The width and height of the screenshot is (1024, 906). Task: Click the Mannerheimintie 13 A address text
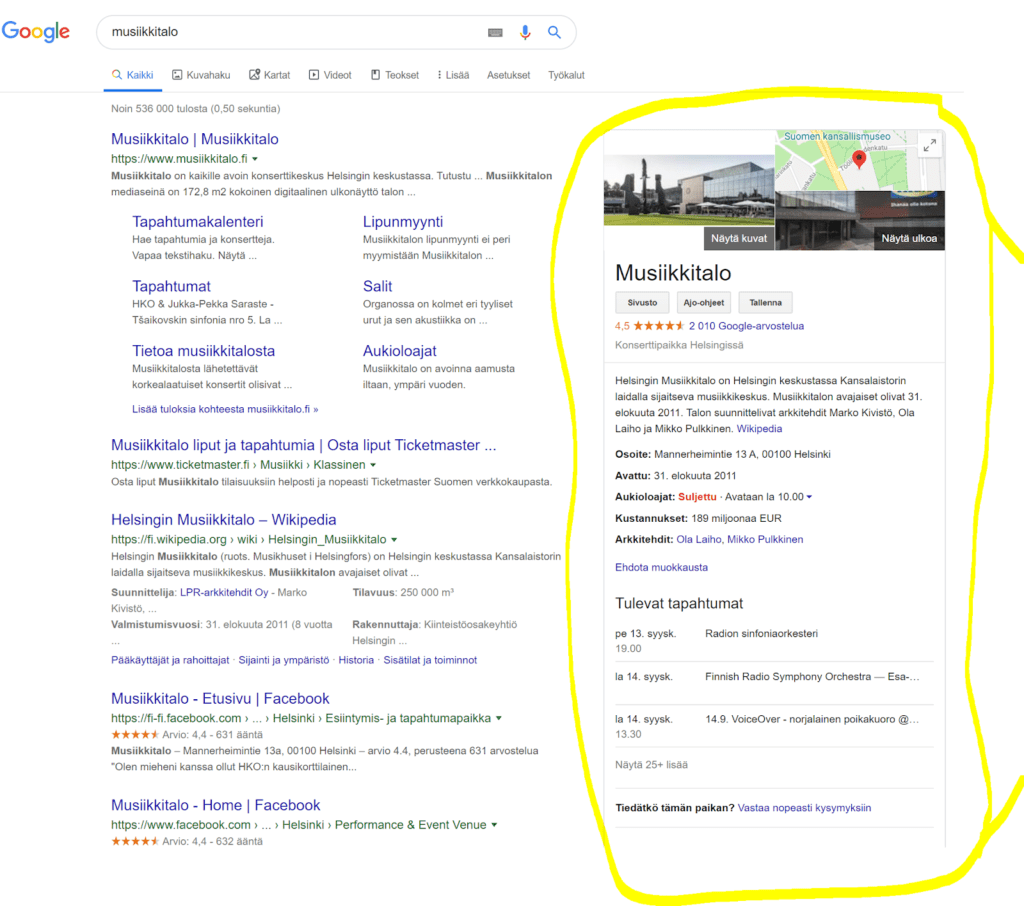pos(743,455)
